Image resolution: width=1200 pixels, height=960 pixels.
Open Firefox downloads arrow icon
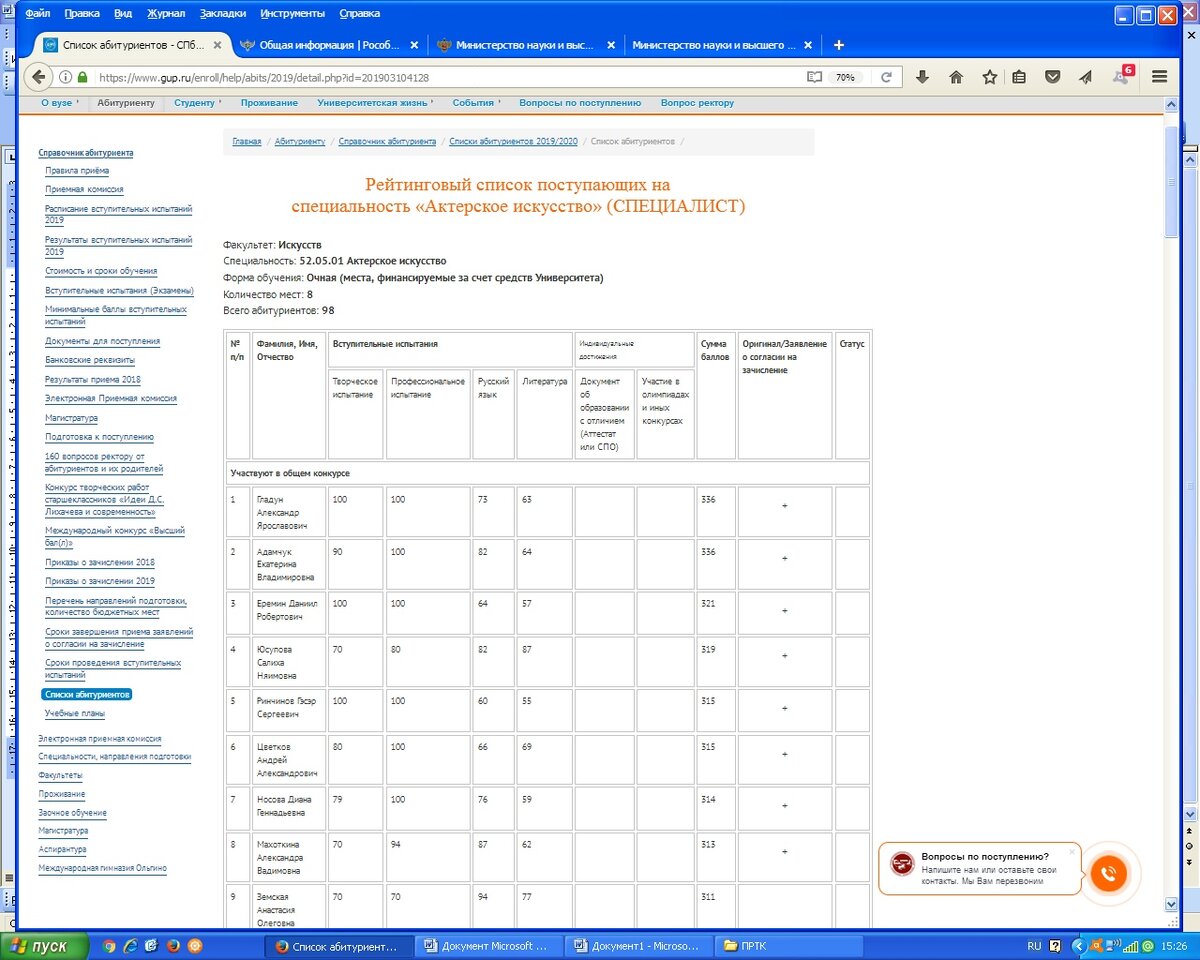coord(923,77)
